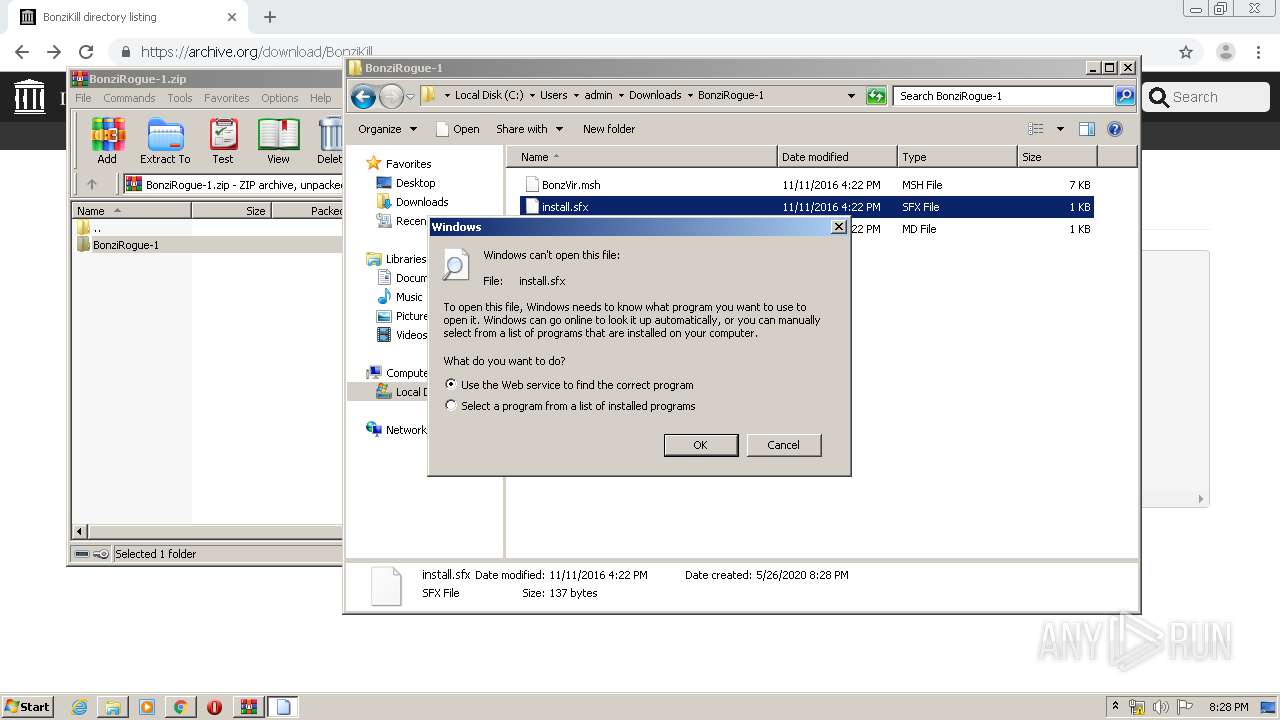
Task: Click Open button in Explorer toolbar
Action: click(458, 129)
